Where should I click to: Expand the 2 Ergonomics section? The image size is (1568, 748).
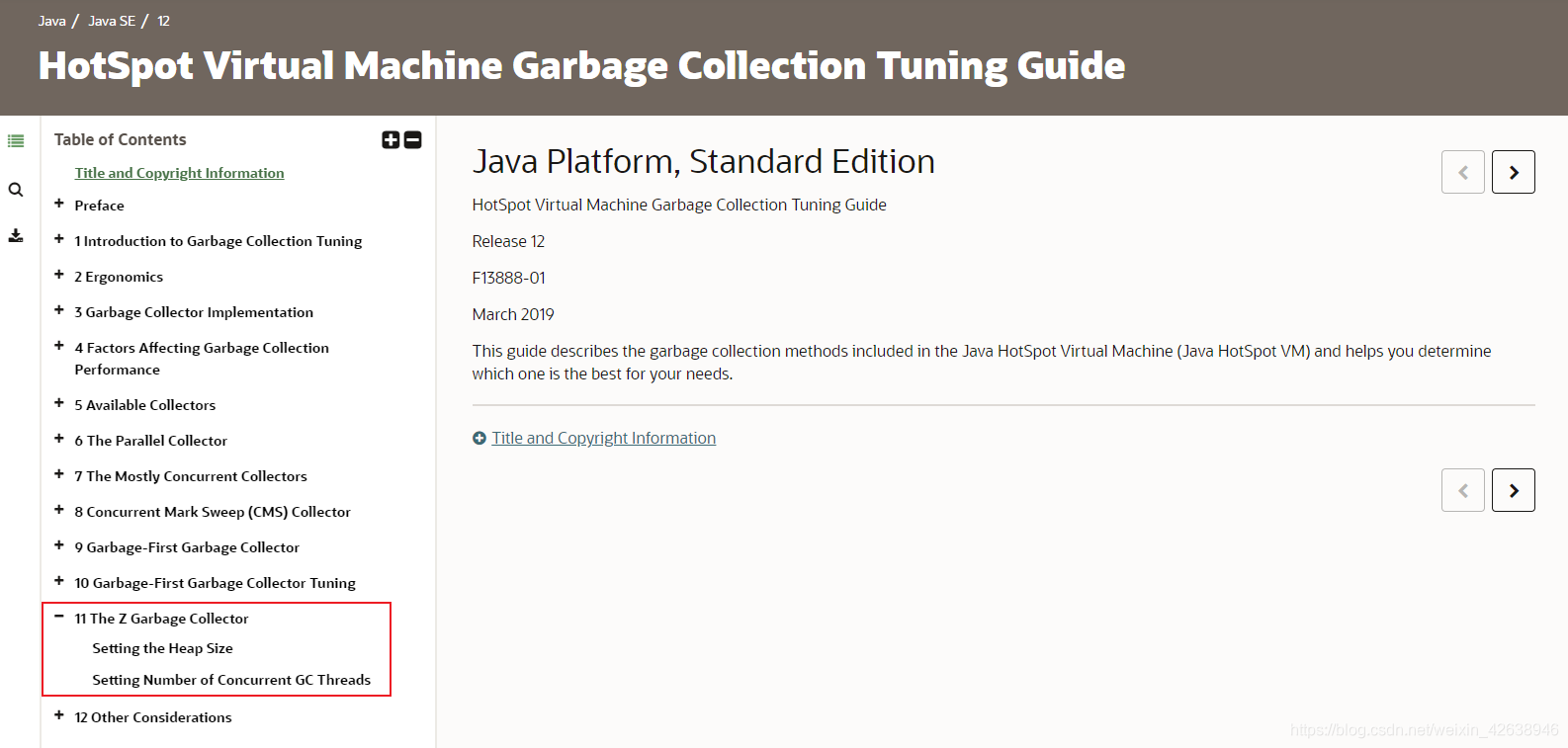click(x=59, y=275)
